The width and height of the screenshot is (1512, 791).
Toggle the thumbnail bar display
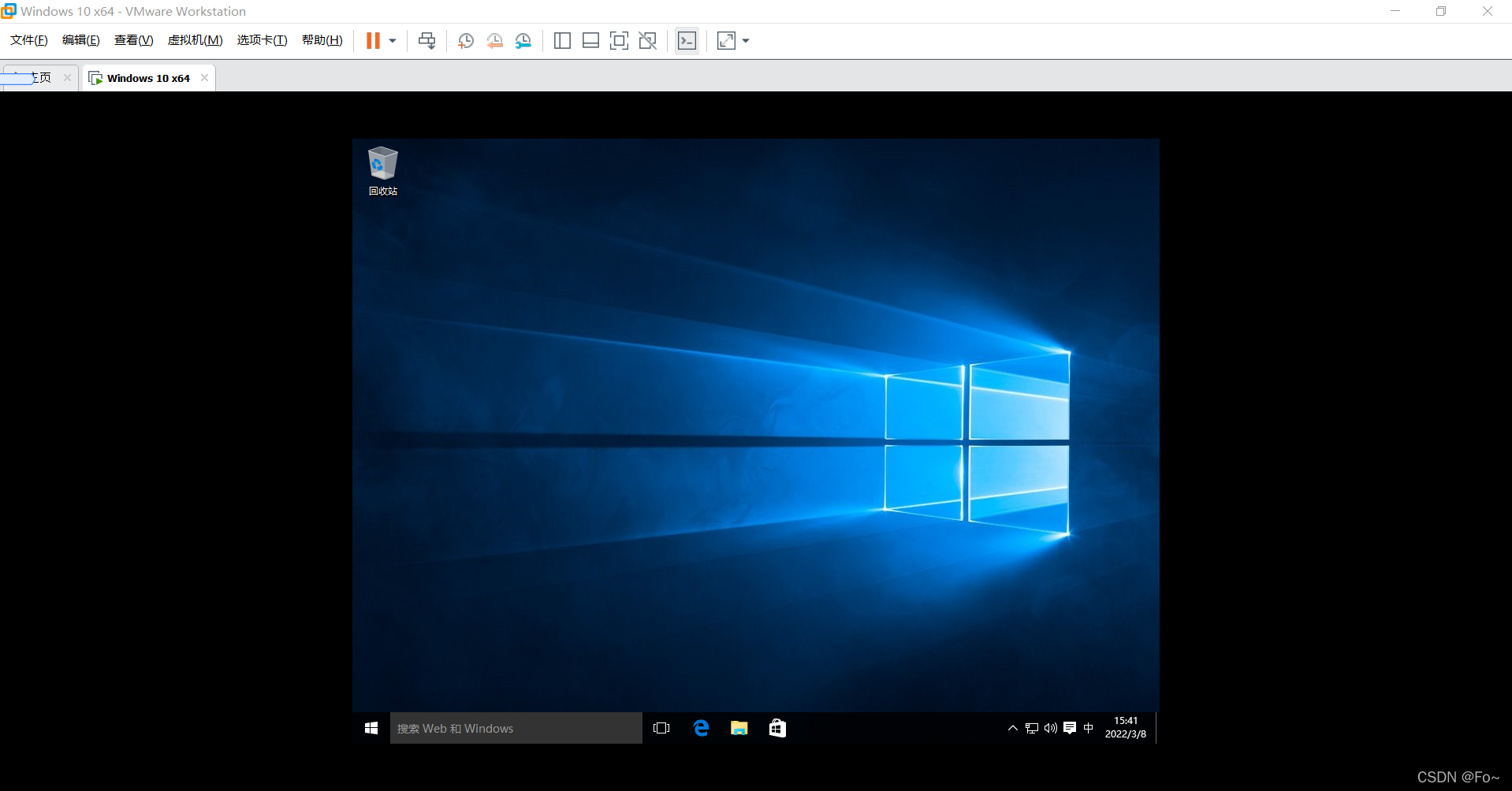(590, 40)
